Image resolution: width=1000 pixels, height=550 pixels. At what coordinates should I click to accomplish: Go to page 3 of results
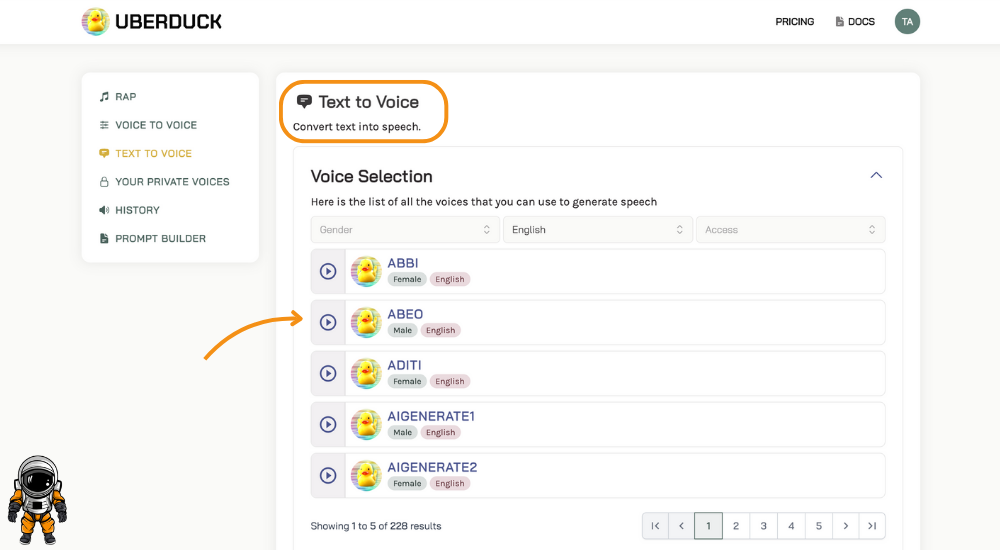coord(763,526)
